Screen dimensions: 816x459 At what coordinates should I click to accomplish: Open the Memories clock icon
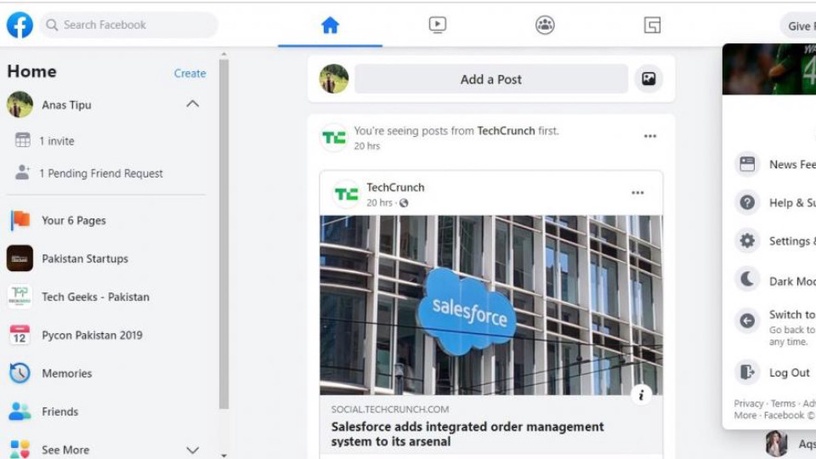click(x=20, y=373)
